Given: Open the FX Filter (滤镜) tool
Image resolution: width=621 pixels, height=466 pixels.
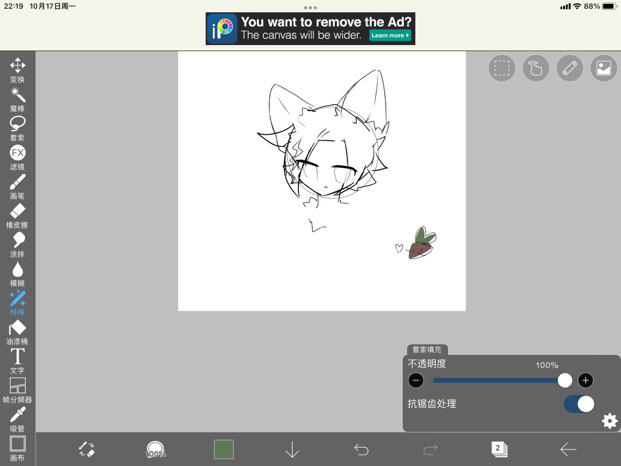Looking at the screenshot, I should [17, 154].
